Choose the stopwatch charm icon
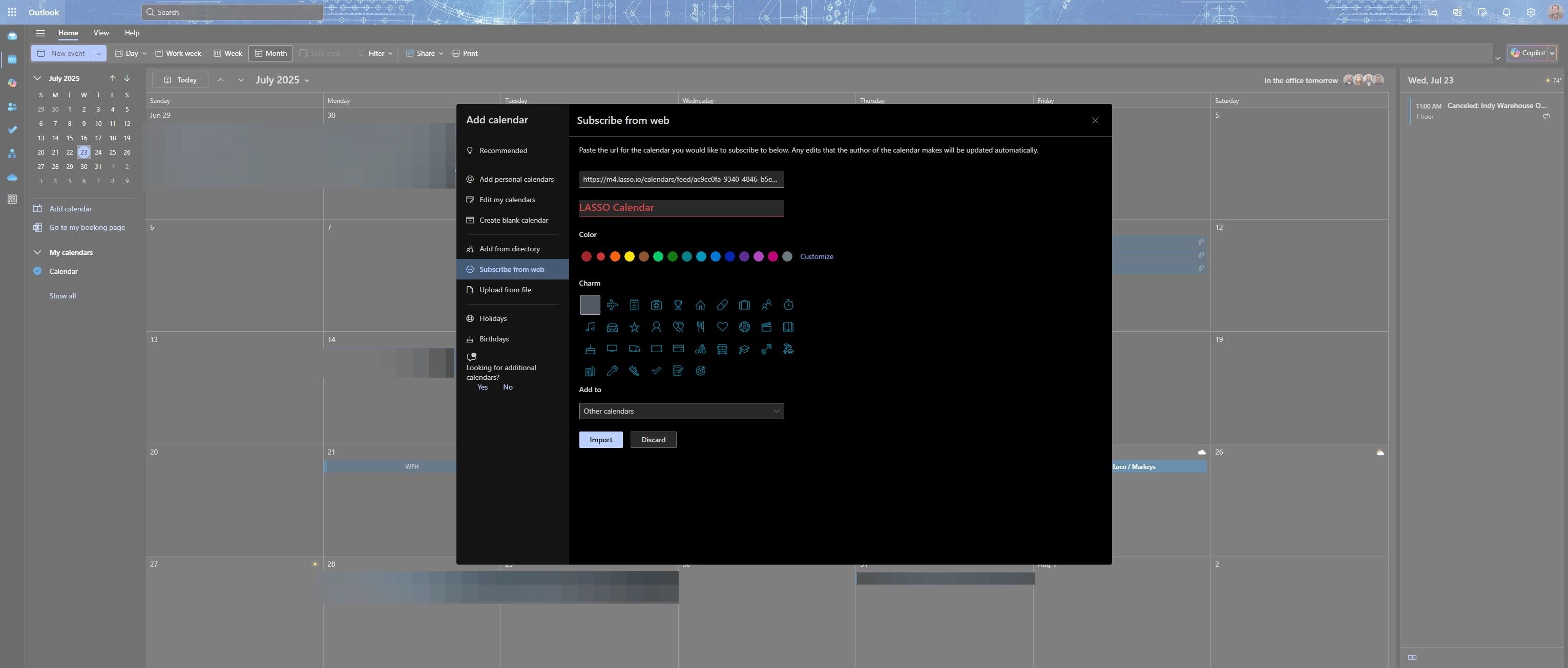Screen dimensions: 1568x668 788,305
